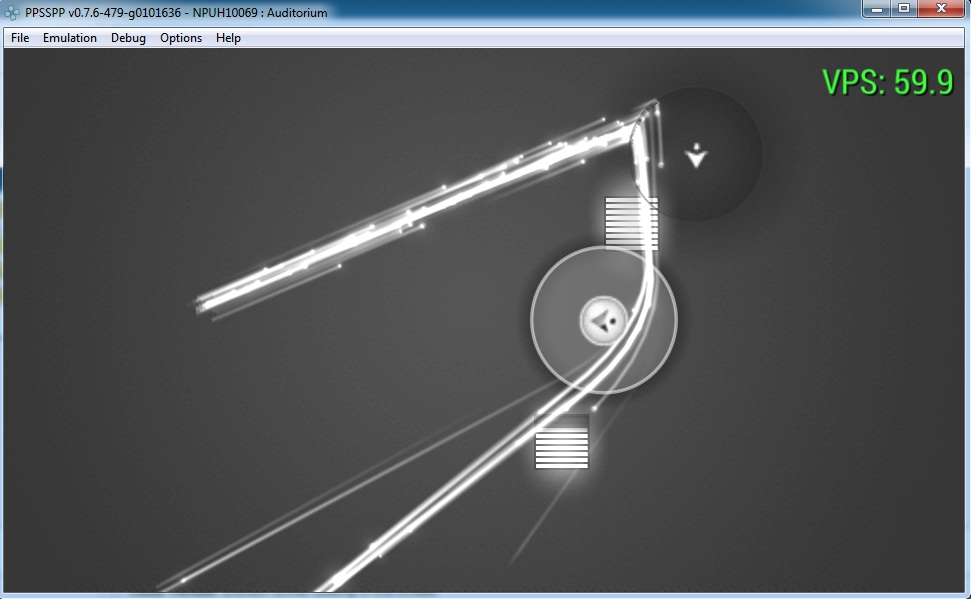971x599 pixels.
Task: Click the PPSSPP icon in the title bar
Action: [x=12, y=13]
